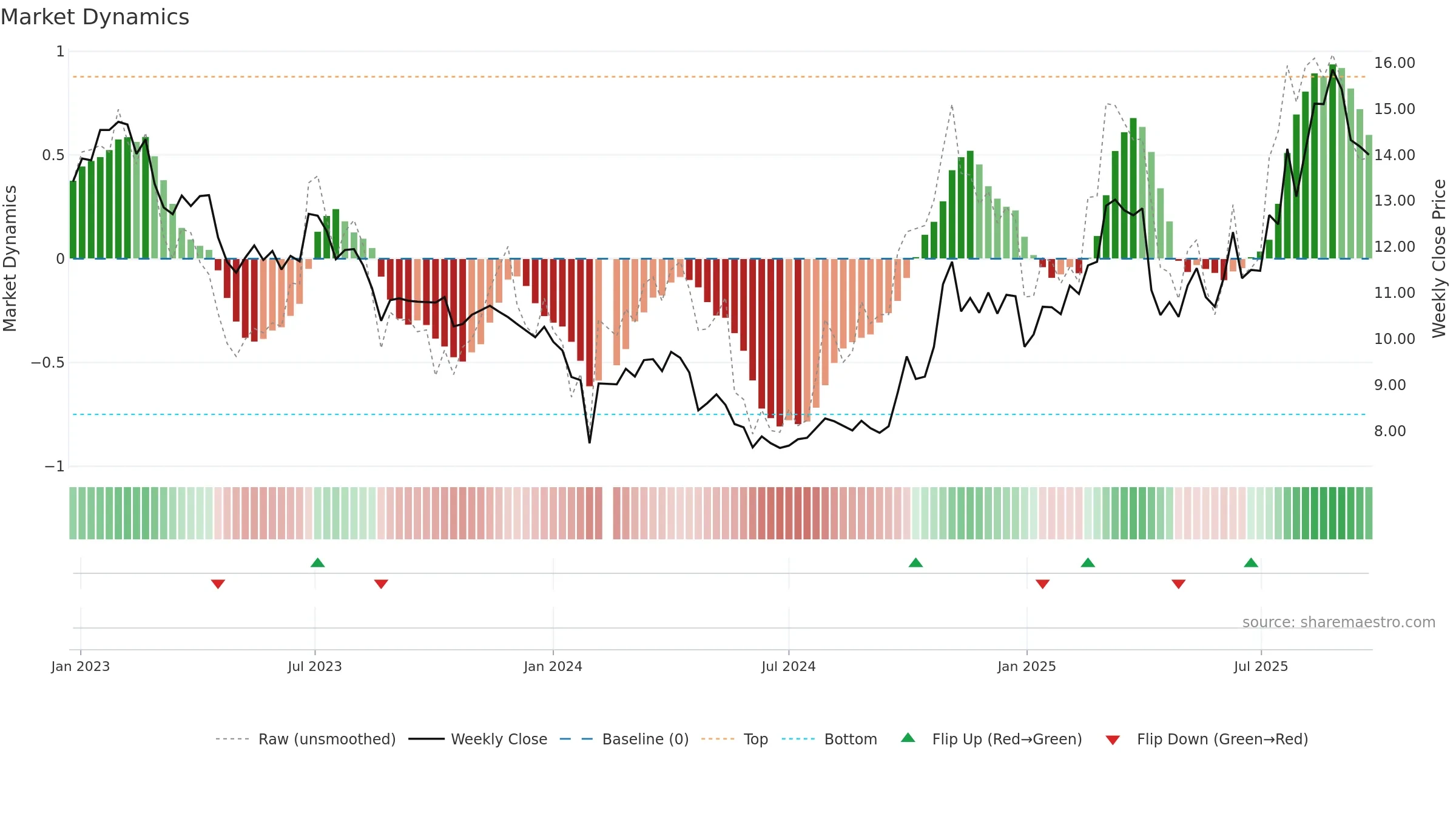This screenshot has width=1456, height=819.
Task: Click the Flip Down marker between Jan 2025 and Jul 2025
Action: [x=1178, y=584]
